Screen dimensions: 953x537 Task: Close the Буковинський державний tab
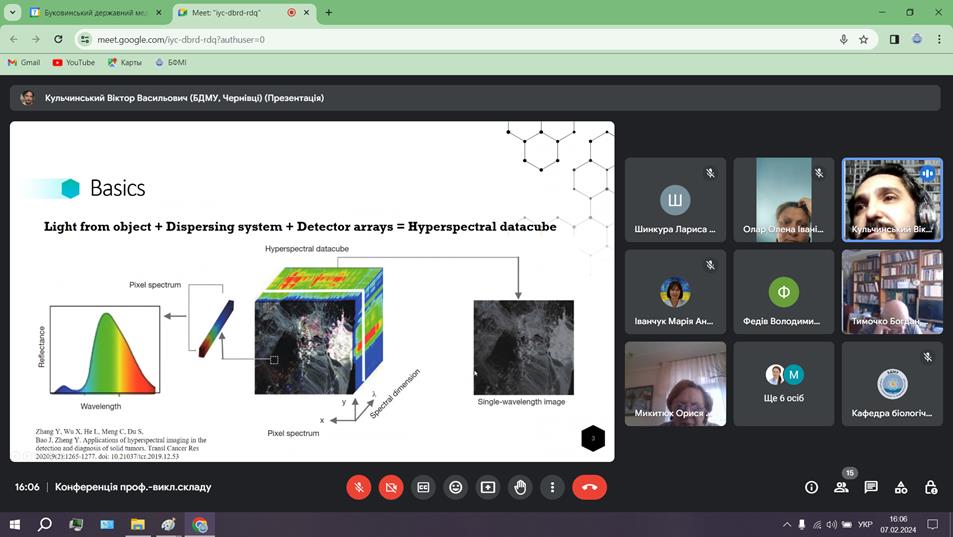pyautogui.click(x=159, y=12)
